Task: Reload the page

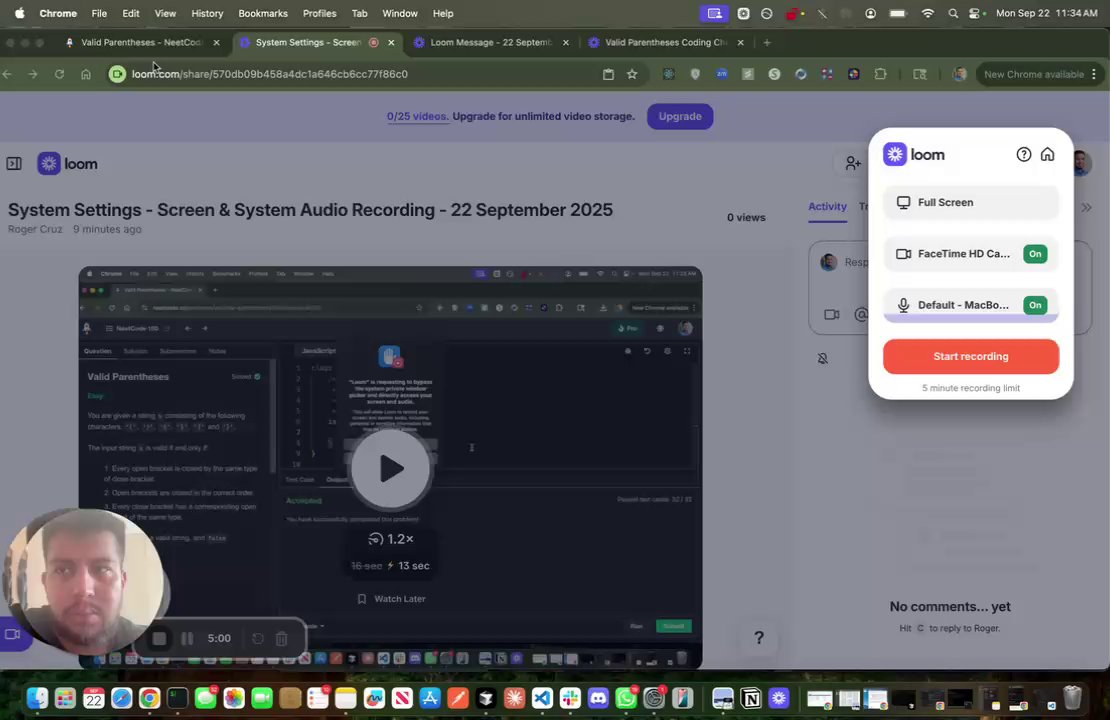Action: pos(59,74)
